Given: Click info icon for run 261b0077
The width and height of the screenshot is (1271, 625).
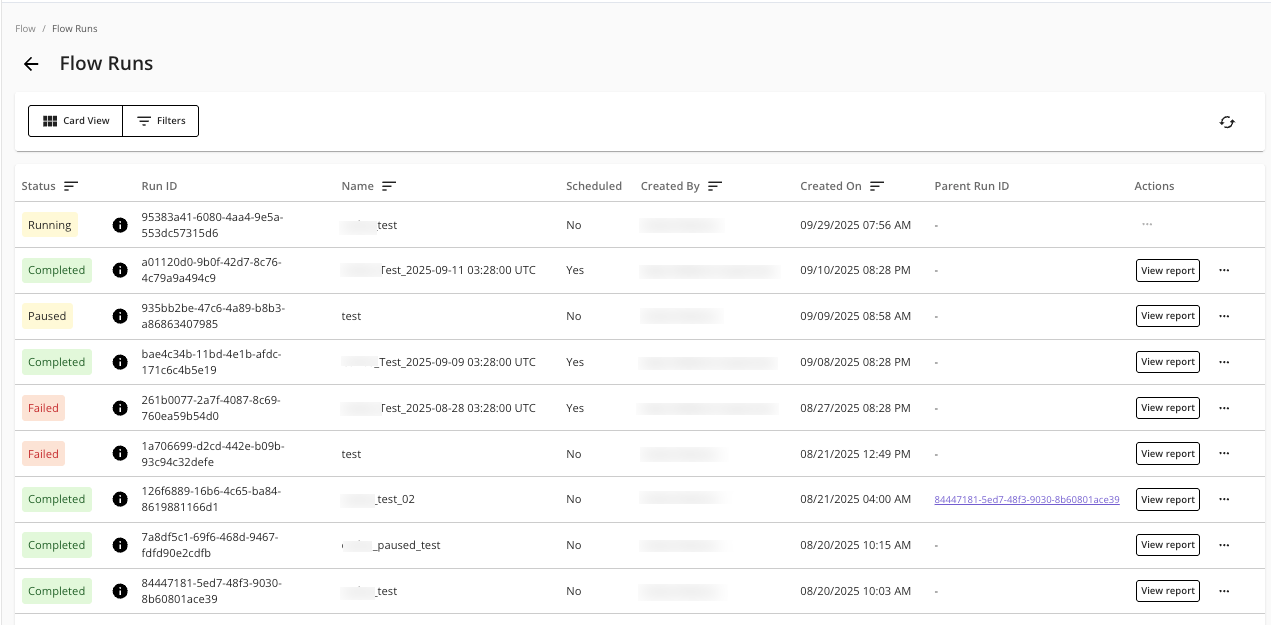Looking at the screenshot, I should pyautogui.click(x=120, y=408).
